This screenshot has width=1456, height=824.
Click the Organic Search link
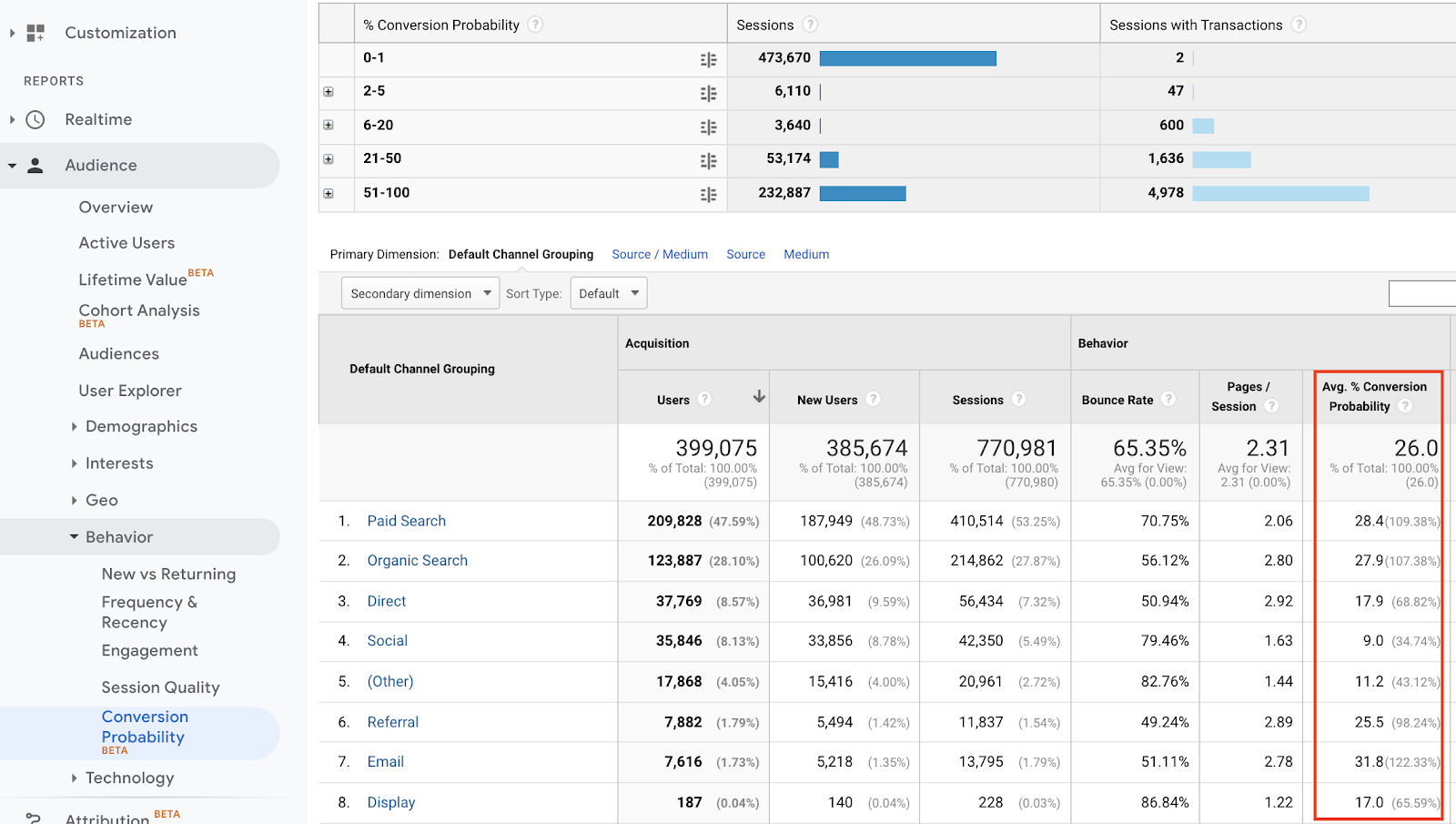pos(417,560)
